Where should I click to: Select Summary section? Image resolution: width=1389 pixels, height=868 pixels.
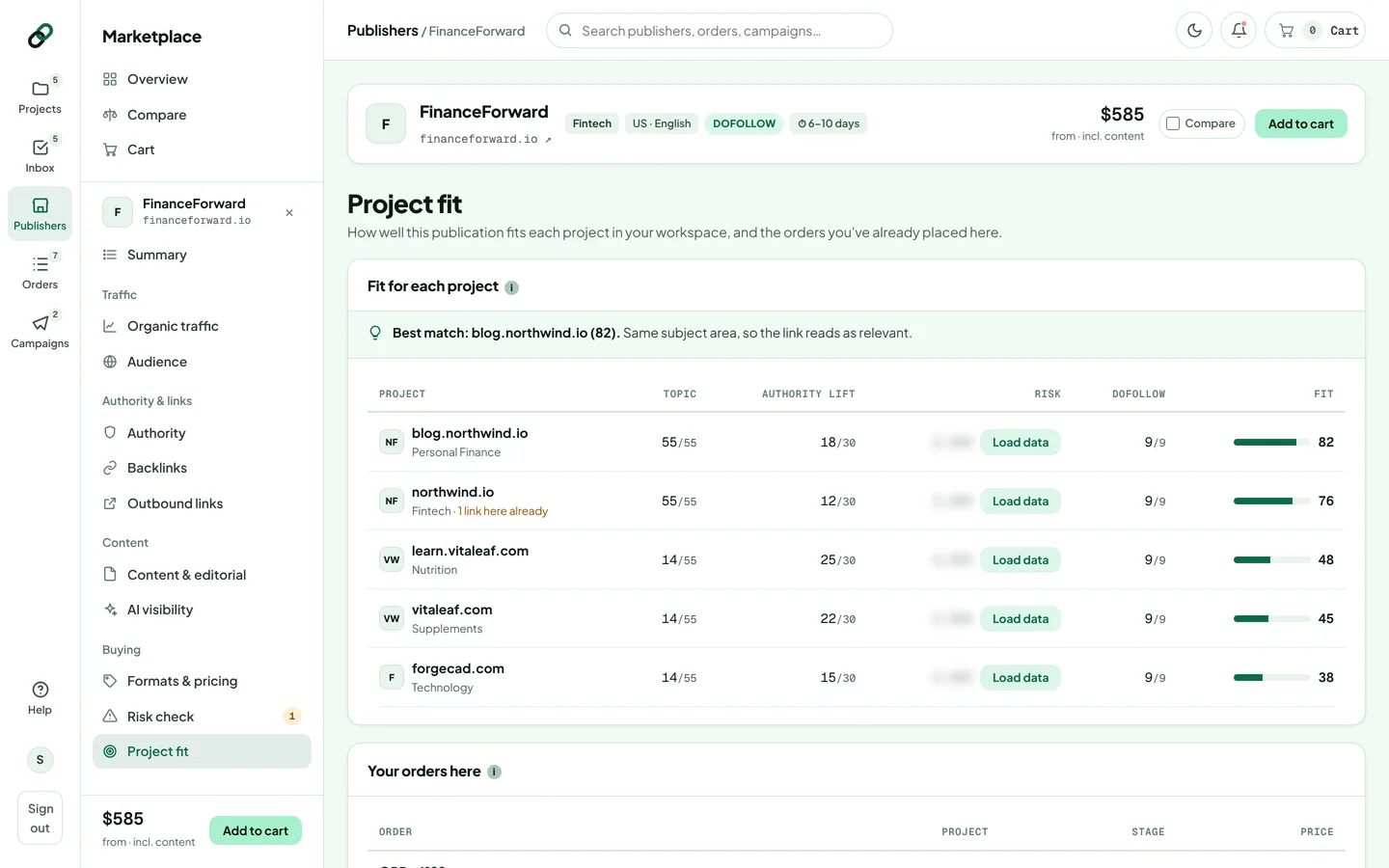point(202,255)
